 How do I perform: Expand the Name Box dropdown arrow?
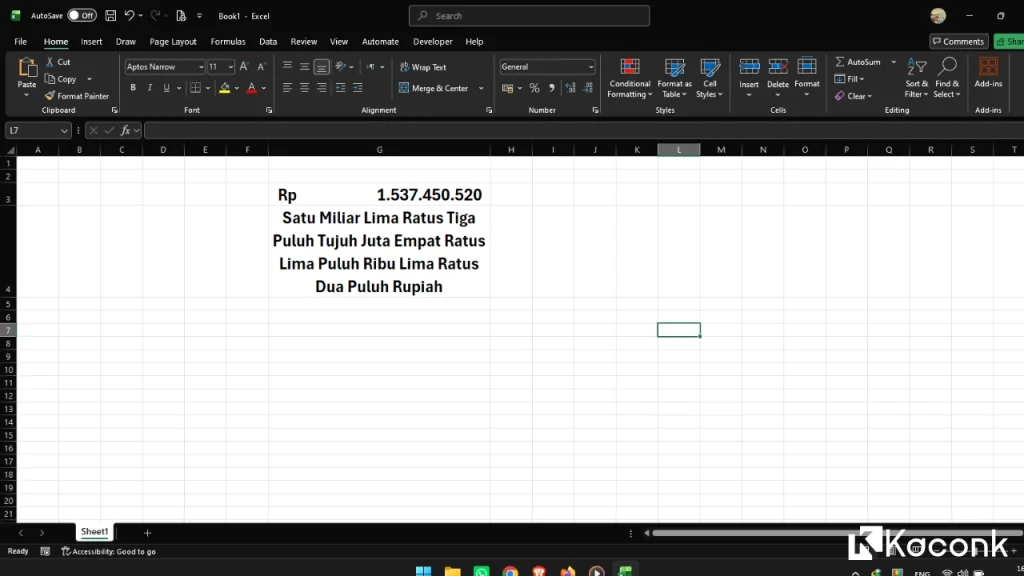click(x=63, y=131)
